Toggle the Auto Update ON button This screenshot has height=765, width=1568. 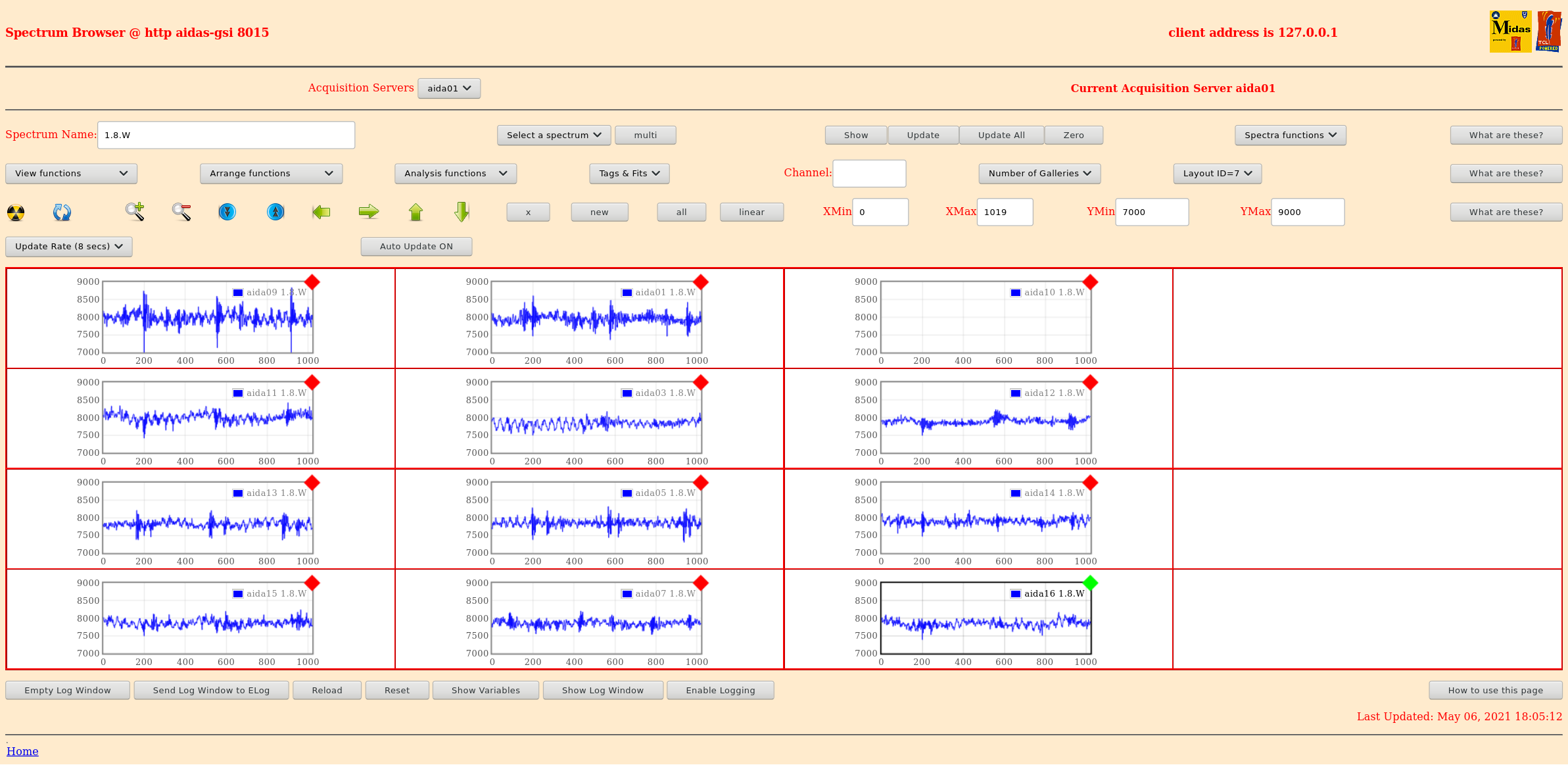pyautogui.click(x=416, y=247)
